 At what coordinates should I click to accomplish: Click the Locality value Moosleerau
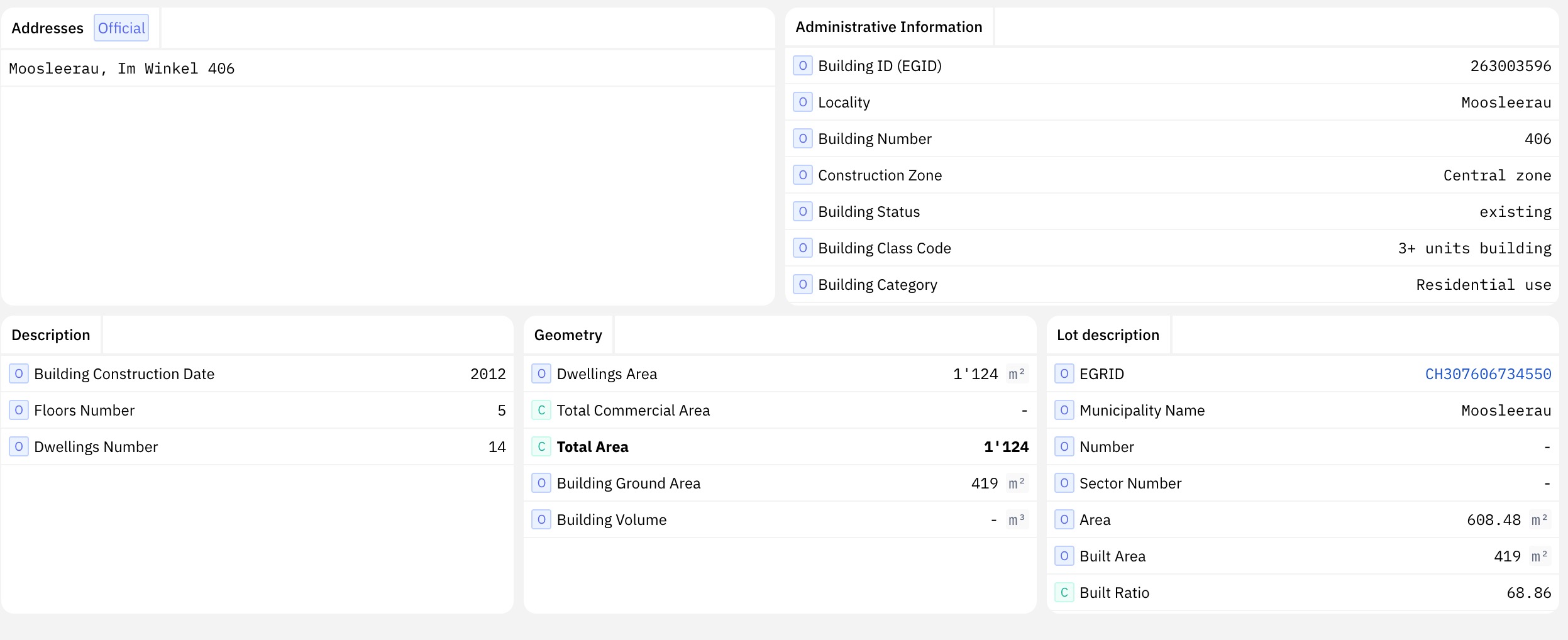tap(1506, 102)
